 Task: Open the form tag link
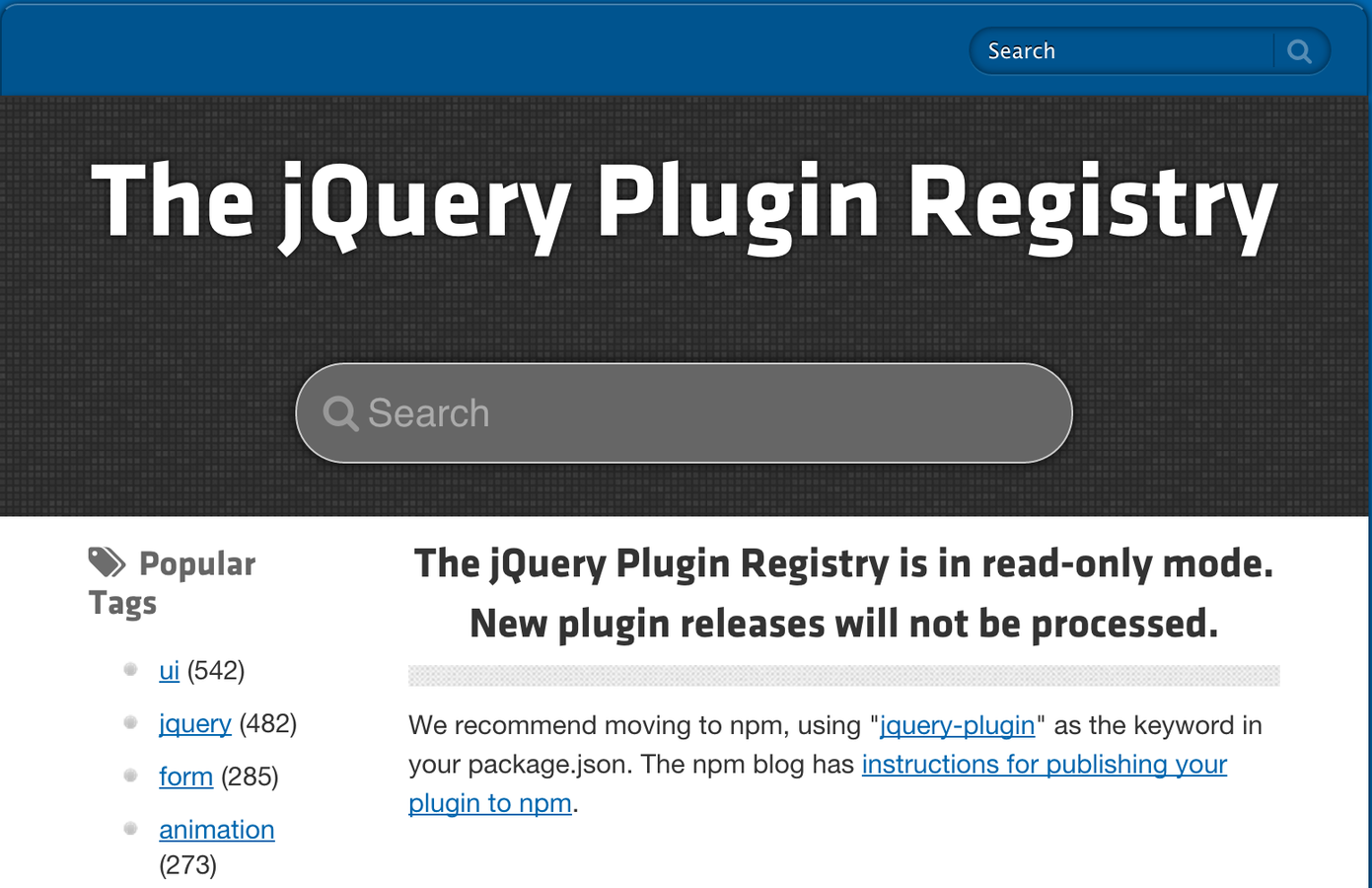pos(186,777)
